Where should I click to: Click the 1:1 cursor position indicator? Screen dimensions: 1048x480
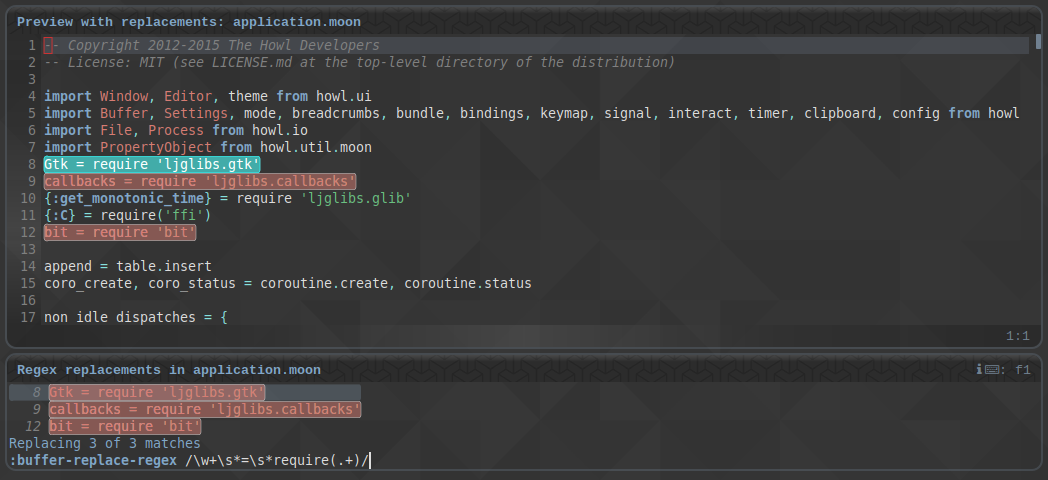[1018, 336]
